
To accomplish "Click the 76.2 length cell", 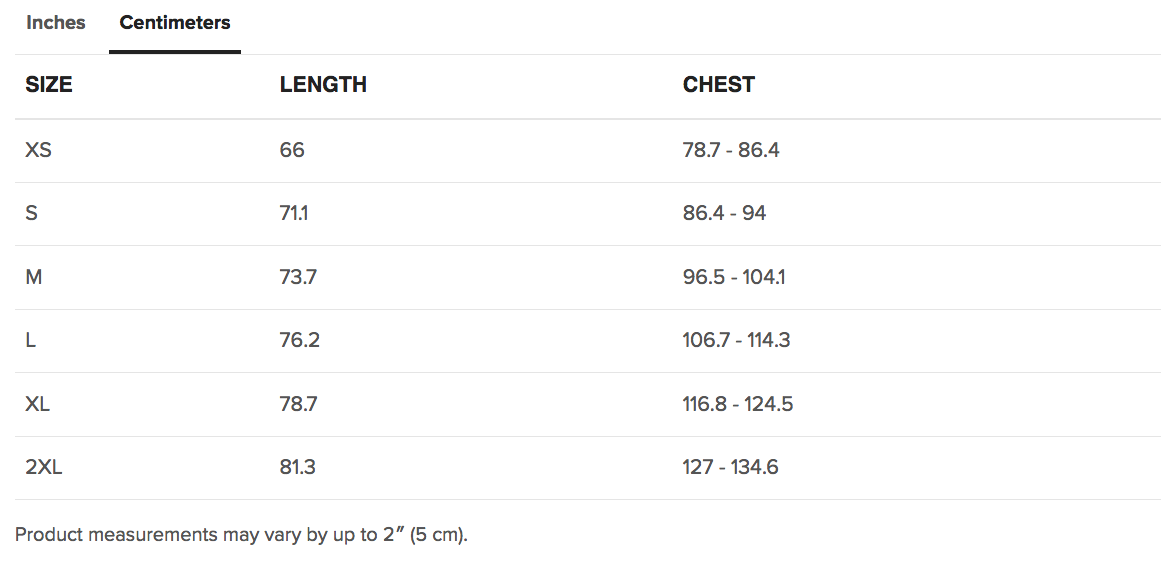I will coord(300,341).
